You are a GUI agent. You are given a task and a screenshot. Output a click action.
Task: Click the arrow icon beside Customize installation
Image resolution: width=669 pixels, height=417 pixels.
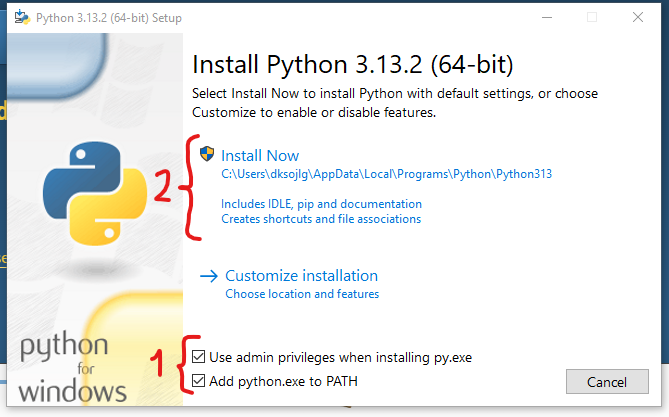209,276
